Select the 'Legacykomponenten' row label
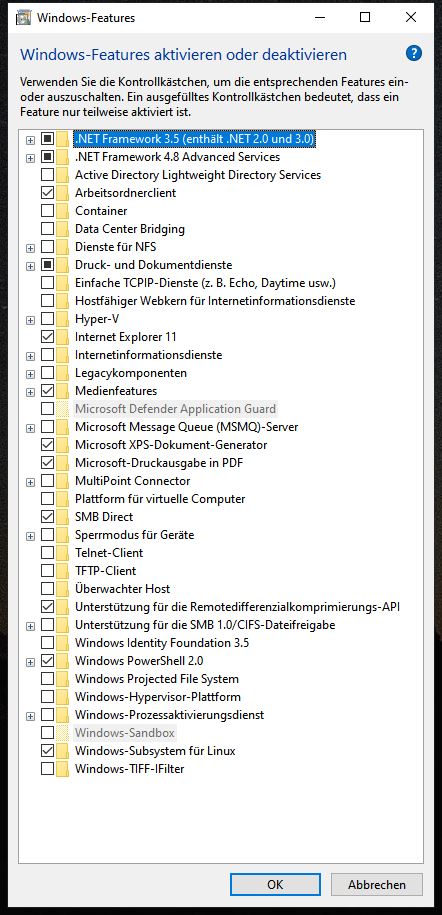This screenshot has height=915, width=442. 131,373
